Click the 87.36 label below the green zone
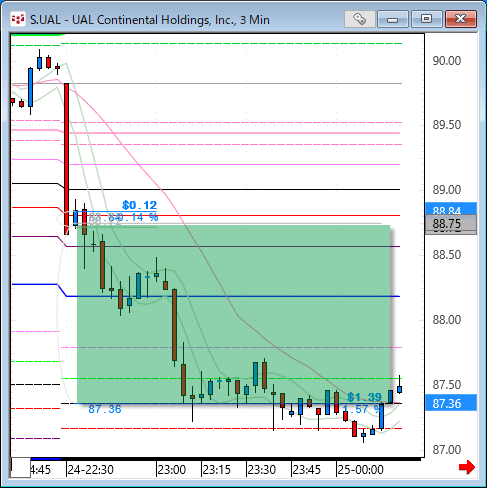The height and width of the screenshot is (488, 487). 105,409
